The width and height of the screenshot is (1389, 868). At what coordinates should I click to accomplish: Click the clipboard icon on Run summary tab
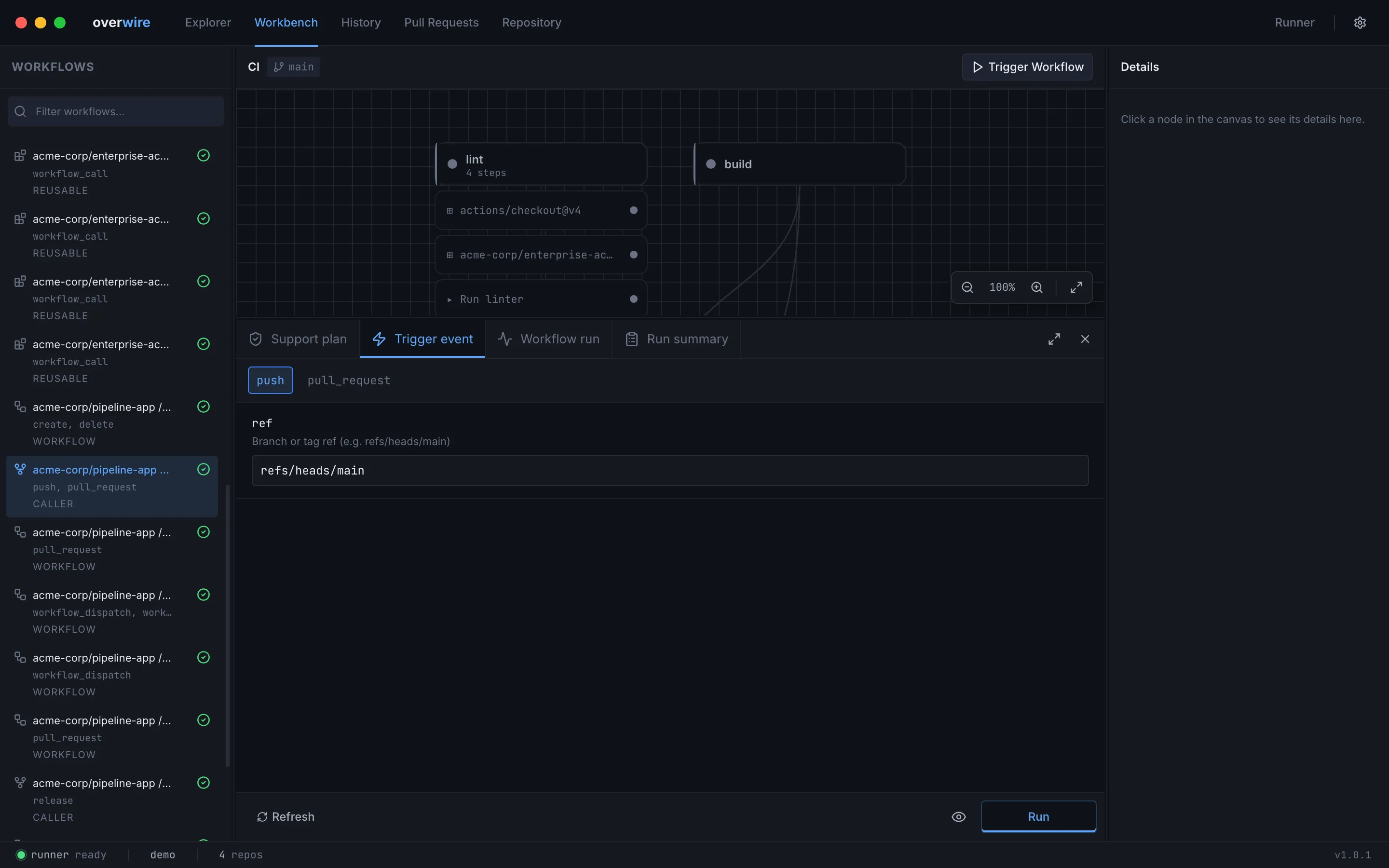pos(631,339)
